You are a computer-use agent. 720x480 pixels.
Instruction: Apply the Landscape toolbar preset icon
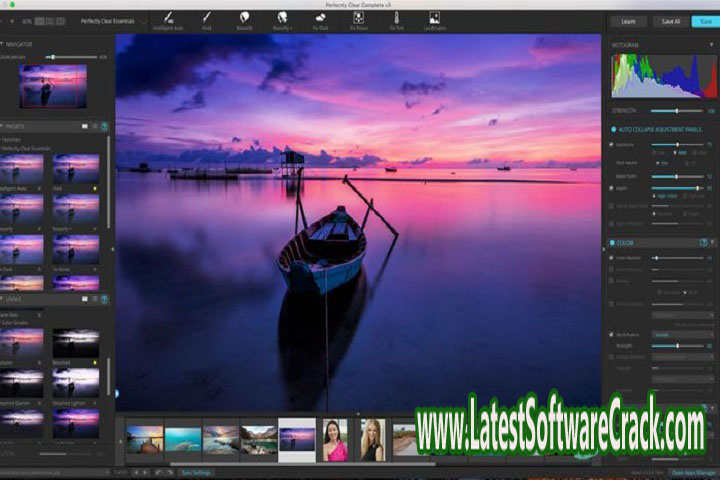pos(434,17)
